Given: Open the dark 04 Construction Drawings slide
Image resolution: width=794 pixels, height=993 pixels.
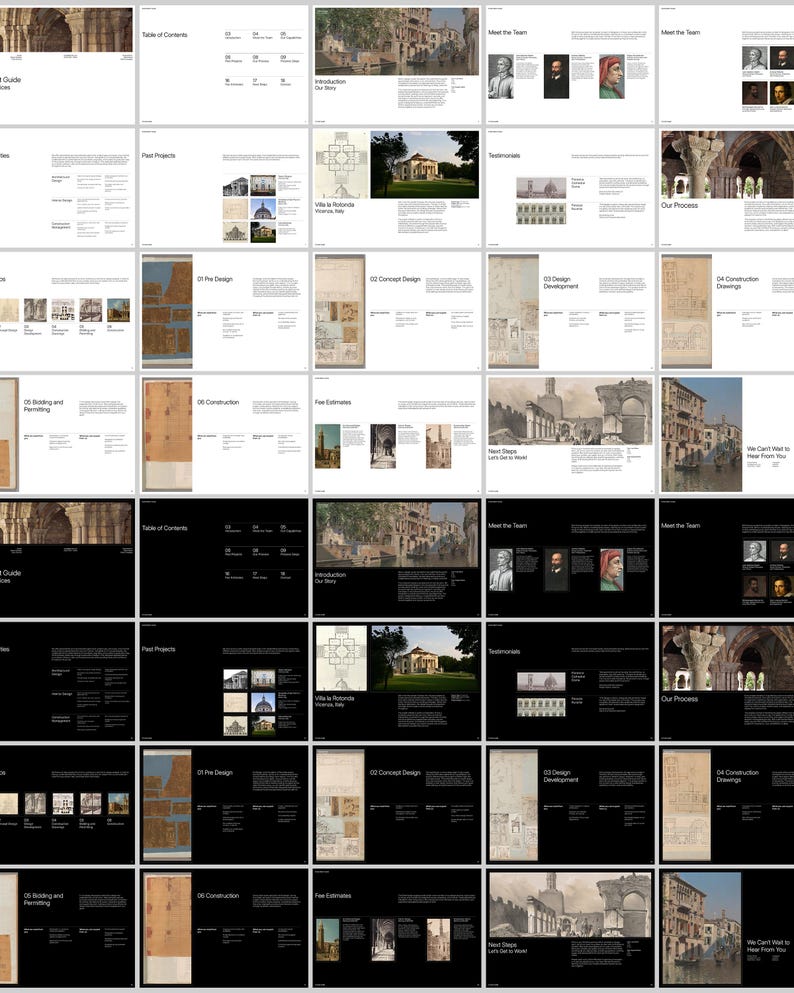Looking at the screenshot, I should point(726,805).
